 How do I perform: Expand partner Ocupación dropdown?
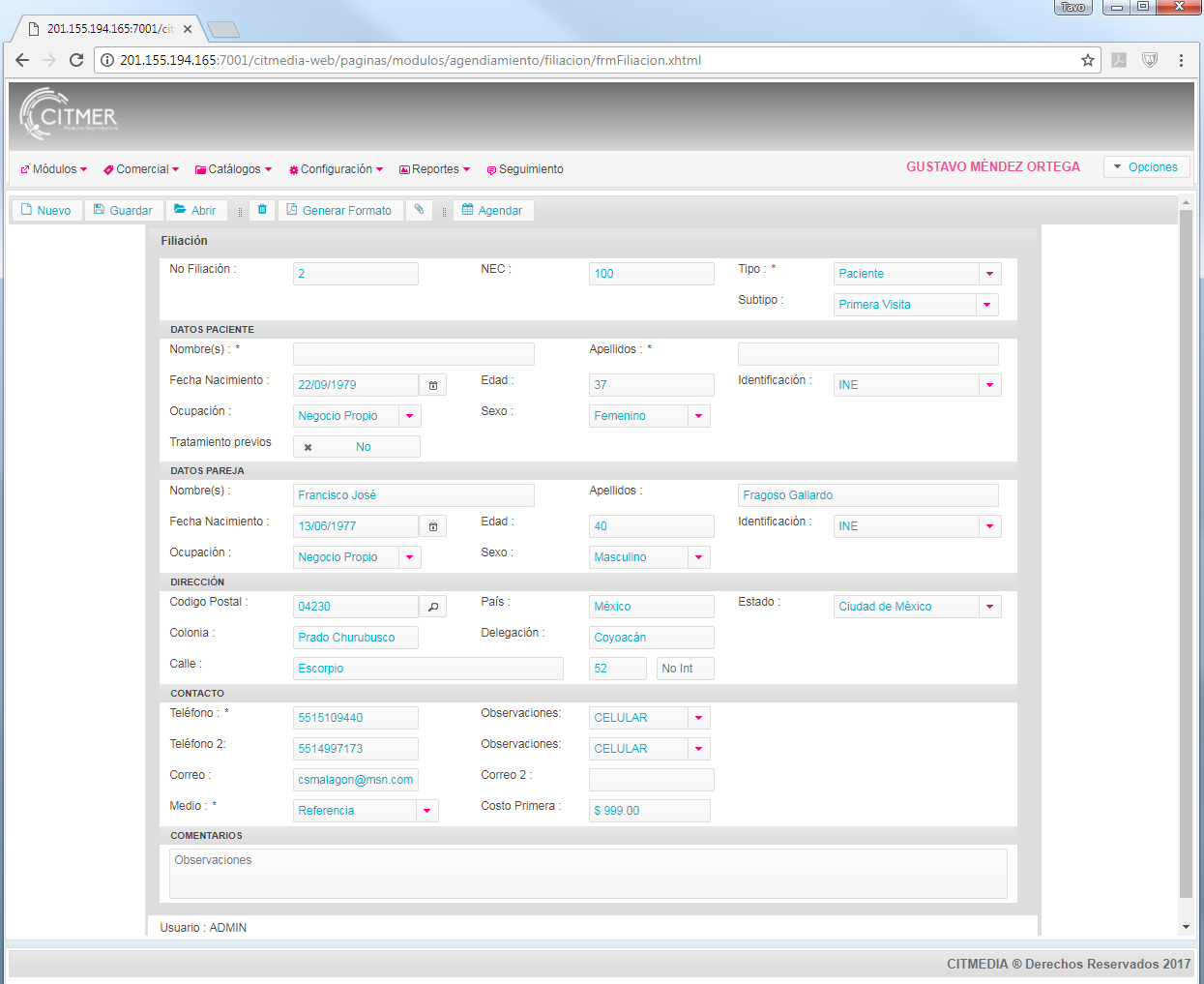click(x=409, y=557)
